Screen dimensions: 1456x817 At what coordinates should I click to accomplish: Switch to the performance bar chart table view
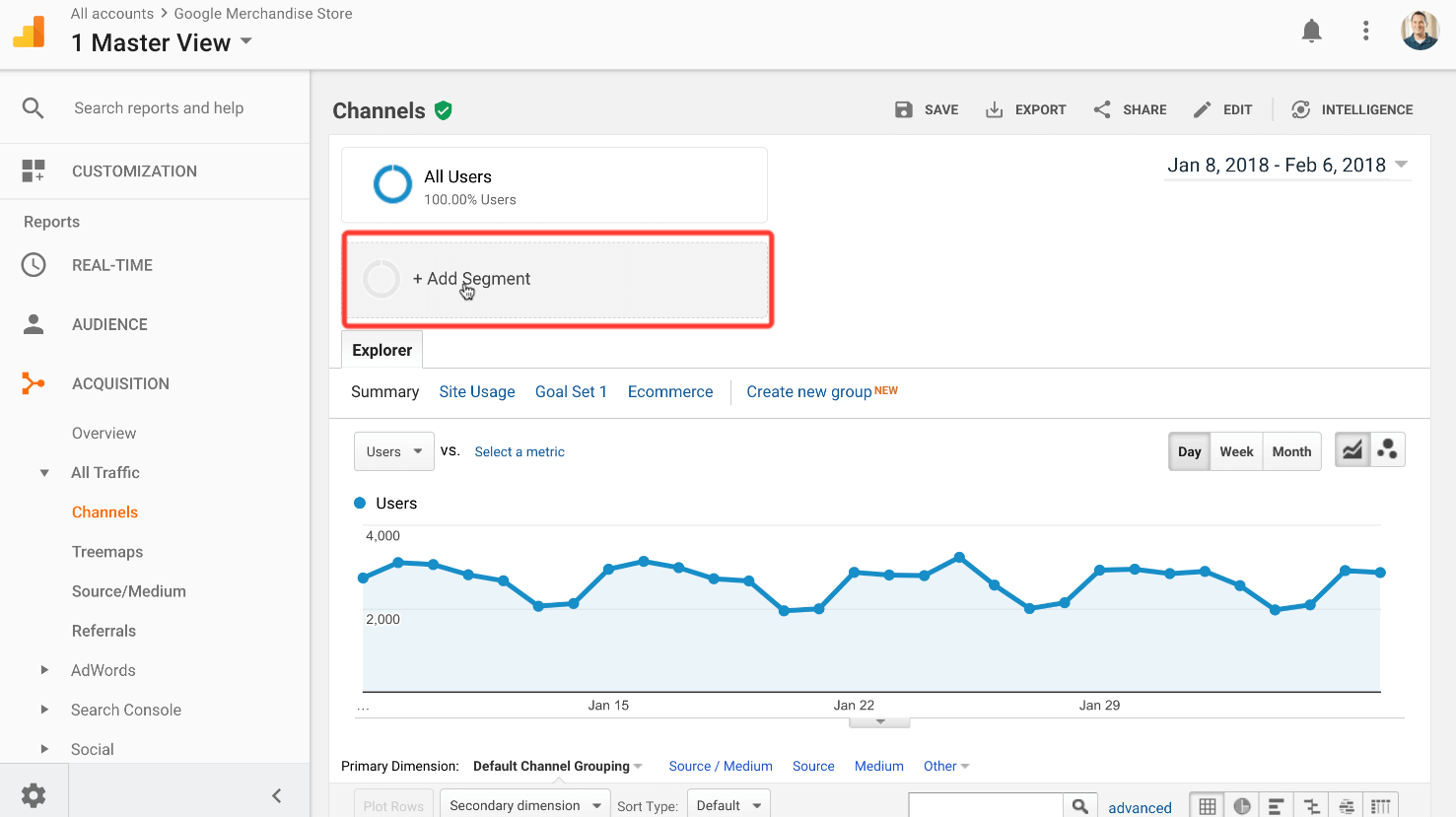1276,805
